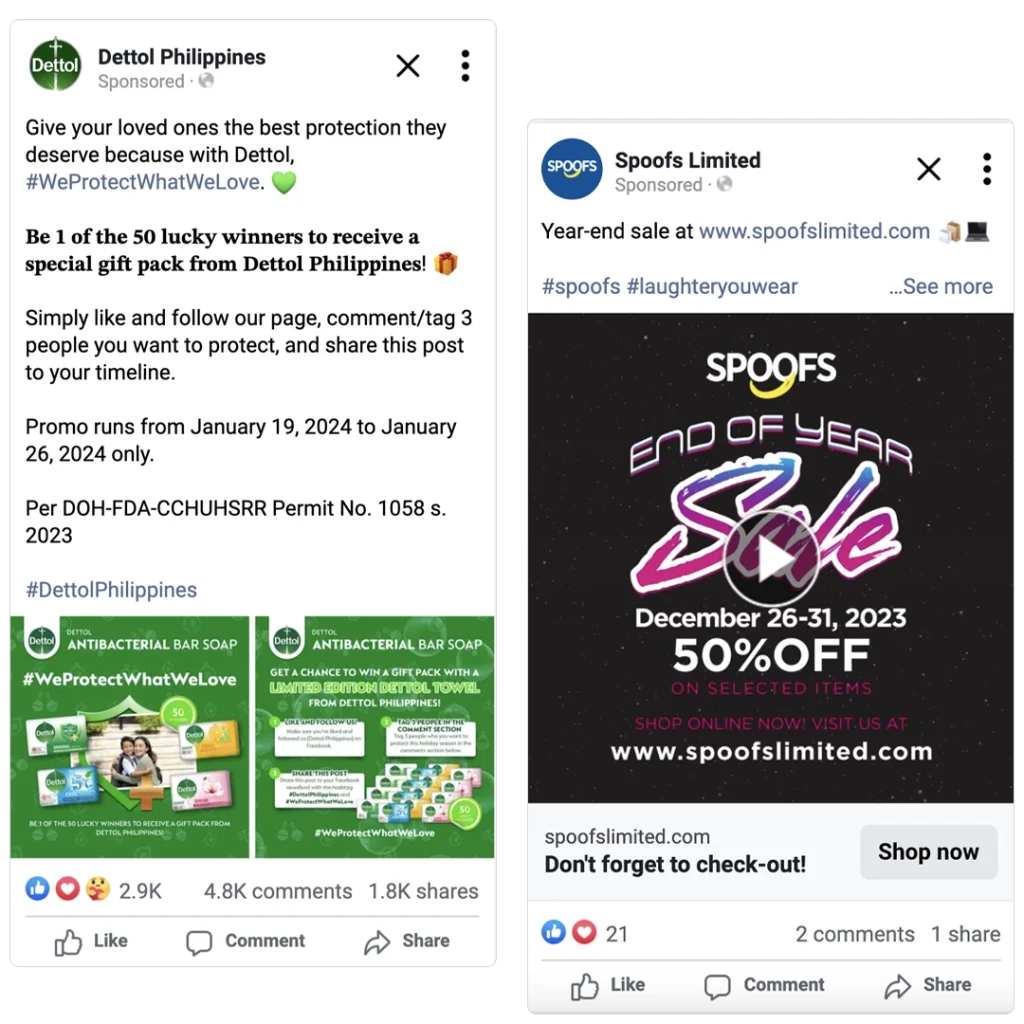Open Dettol Philippines profile picture

[56, 65]
